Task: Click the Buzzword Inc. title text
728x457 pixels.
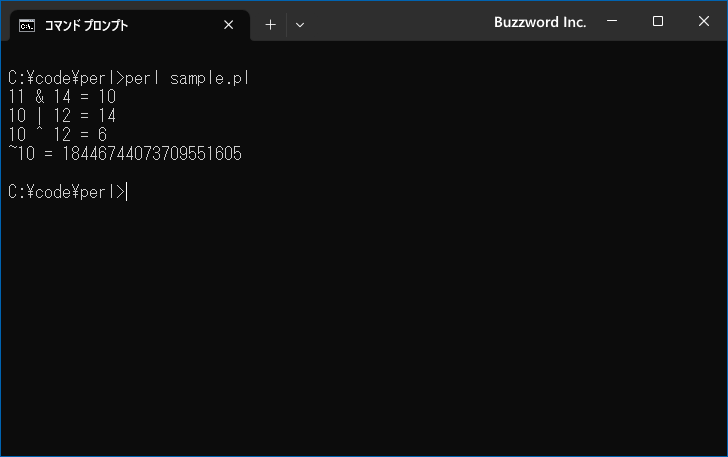Action: (540, 22)
